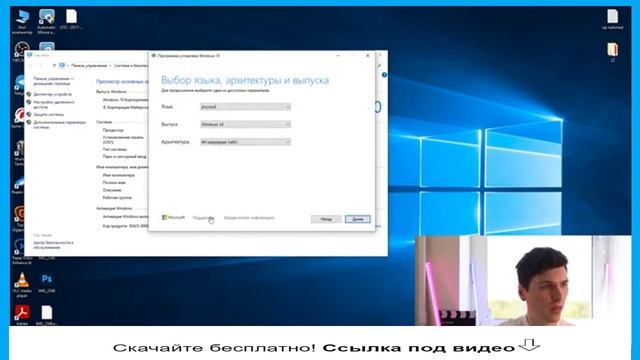Click the System window title bar icon
Screen dimensions: 640x360
point(29,55)
